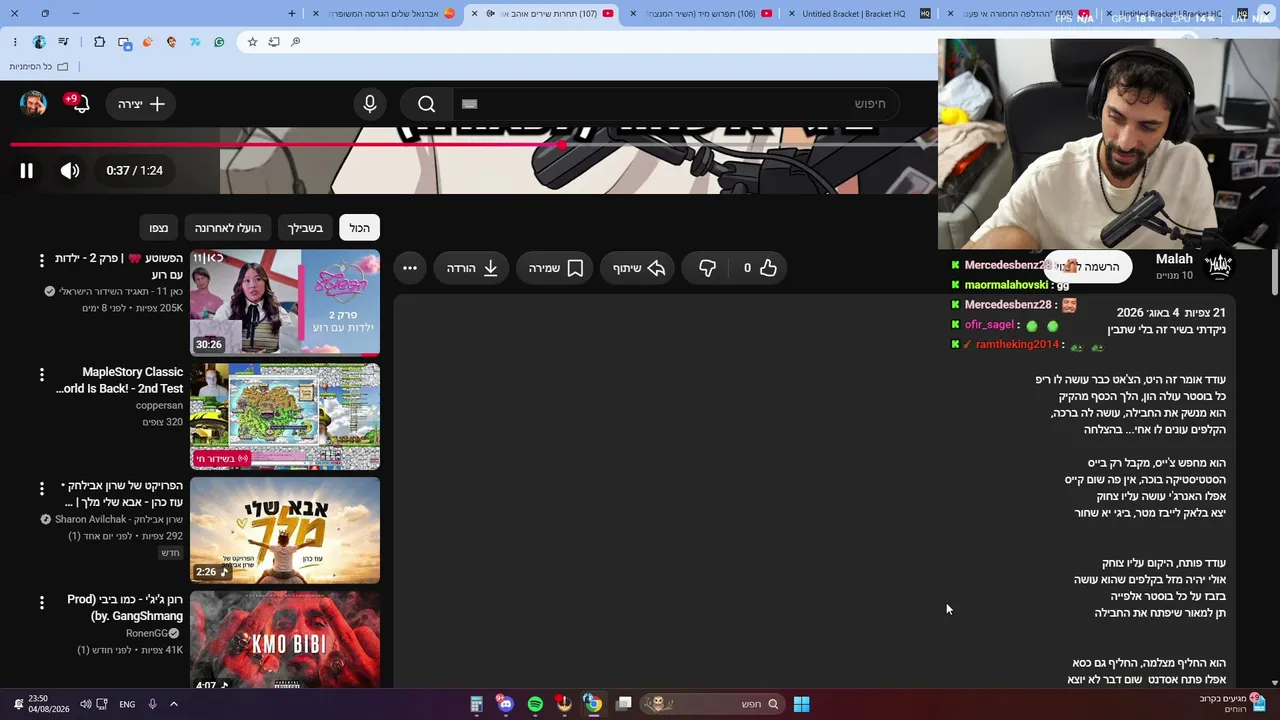Open voice search microphone
This screenshot has width=1280, height=720.
pos(370,104)
